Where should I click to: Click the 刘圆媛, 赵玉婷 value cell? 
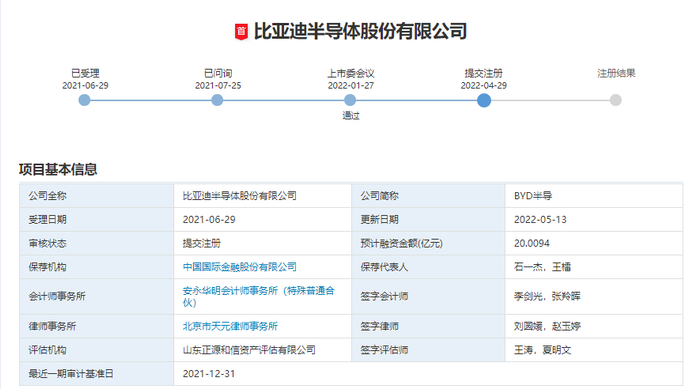click(x=594, y=326)
